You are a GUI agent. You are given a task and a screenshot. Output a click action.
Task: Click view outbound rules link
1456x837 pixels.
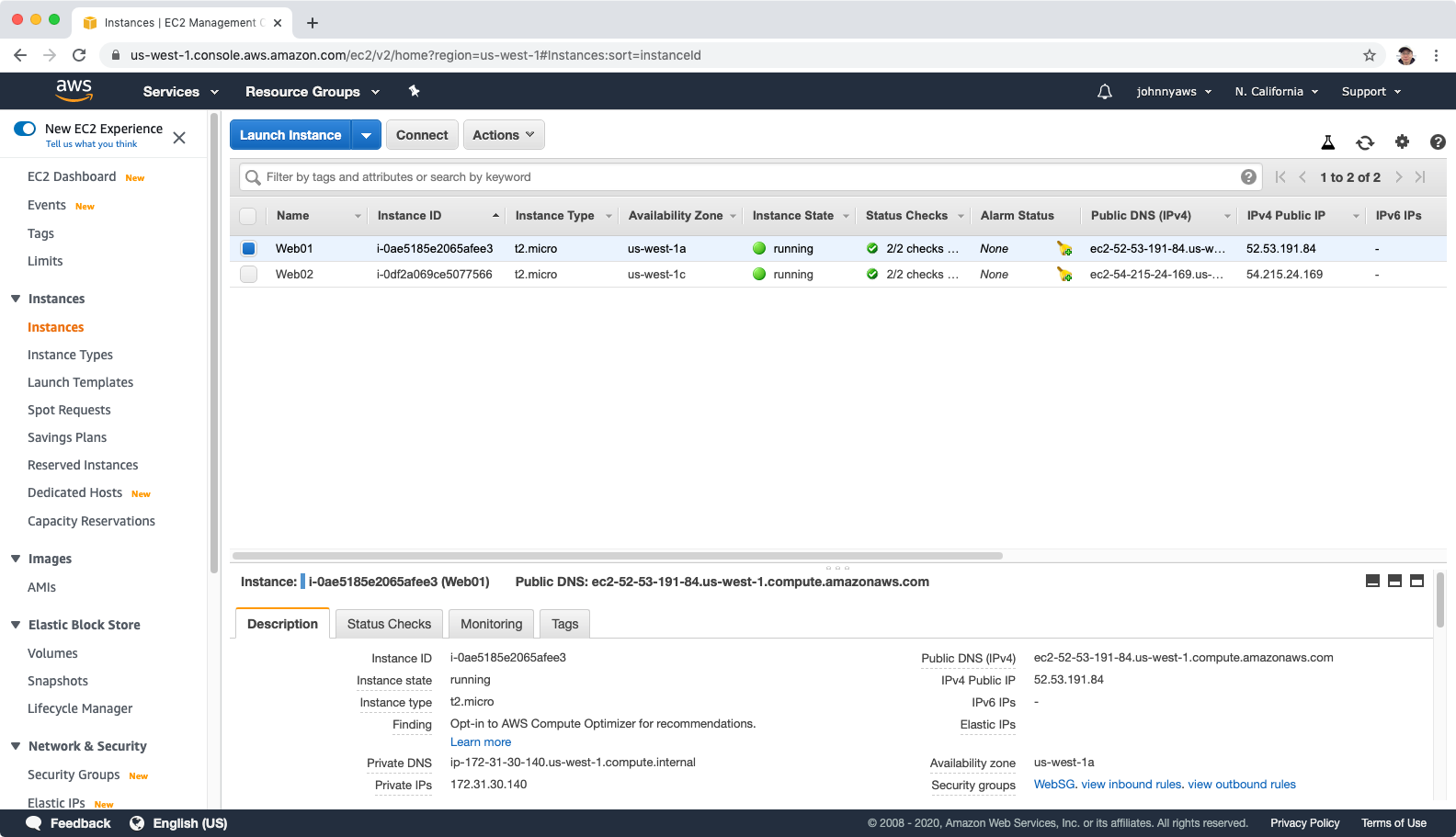tap(1242, 785)
